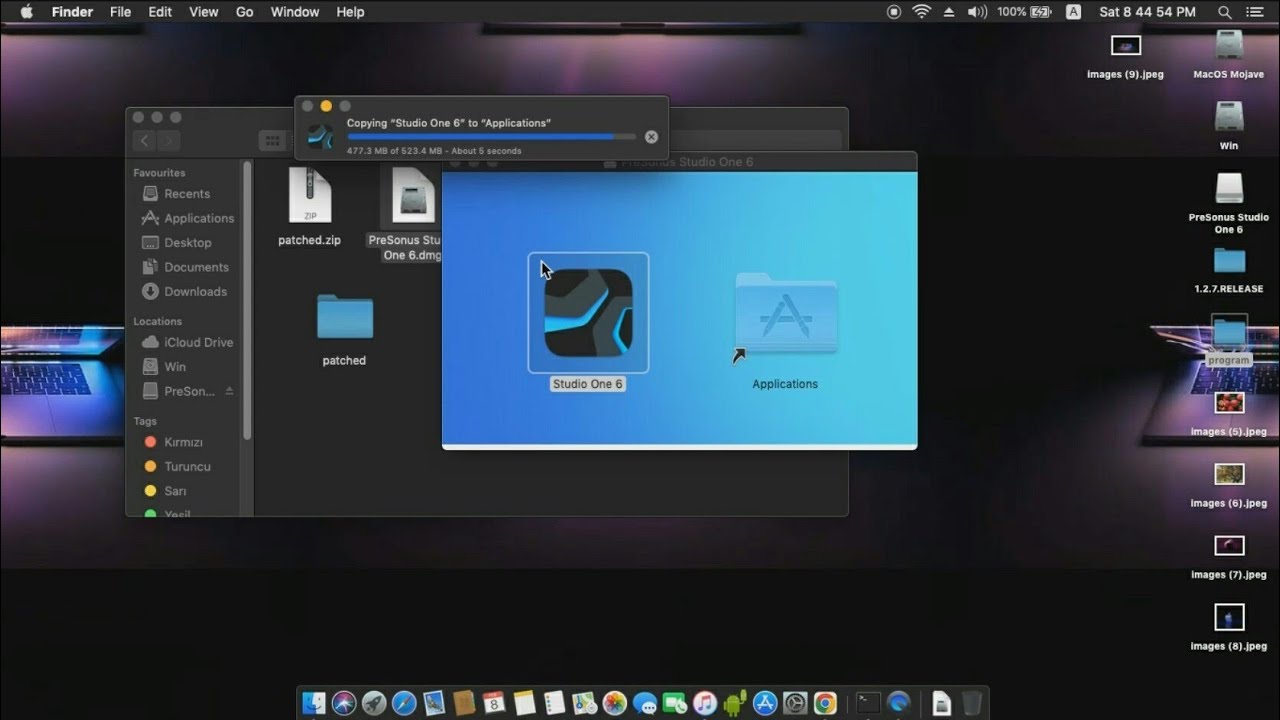
Task: Open Google Chrome from the Dock
Action: 825,703
